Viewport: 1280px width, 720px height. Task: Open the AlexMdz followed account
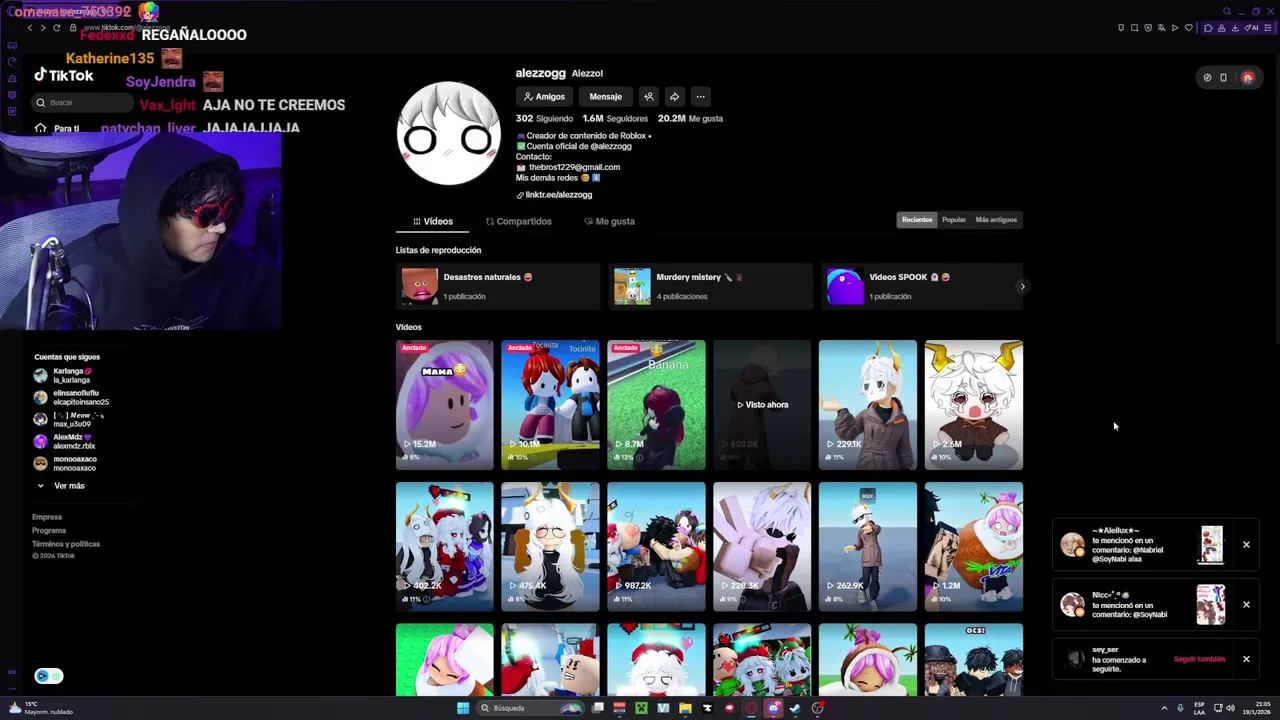click(x=66, y=441)
